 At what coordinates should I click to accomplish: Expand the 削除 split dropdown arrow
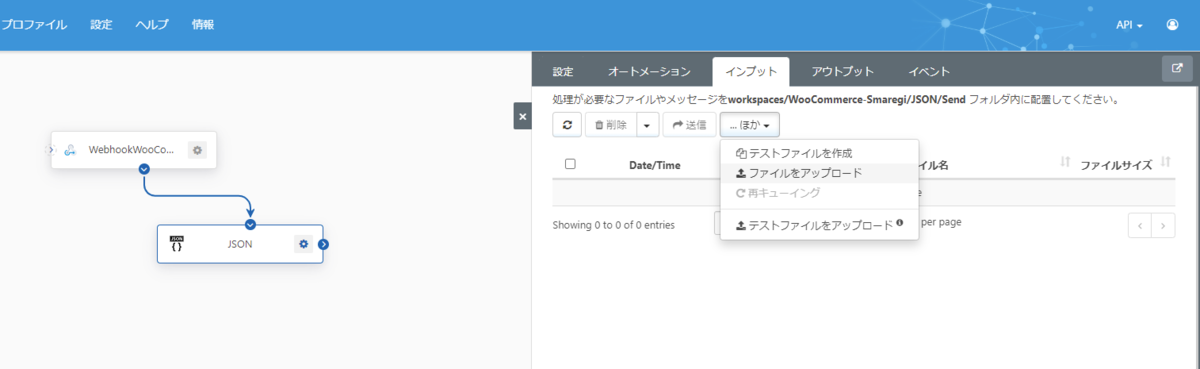click(647, 125)
